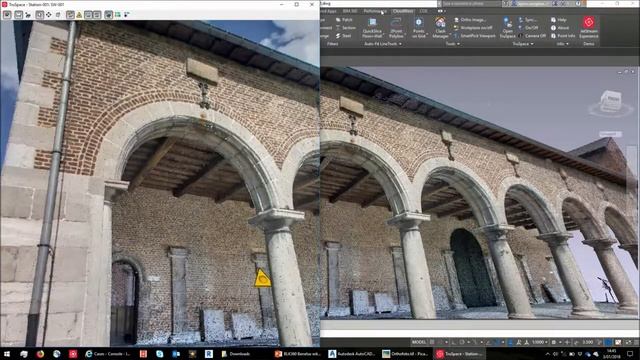Click the ViewCube in AutoCAD viewport

click(x=611, y=102)
